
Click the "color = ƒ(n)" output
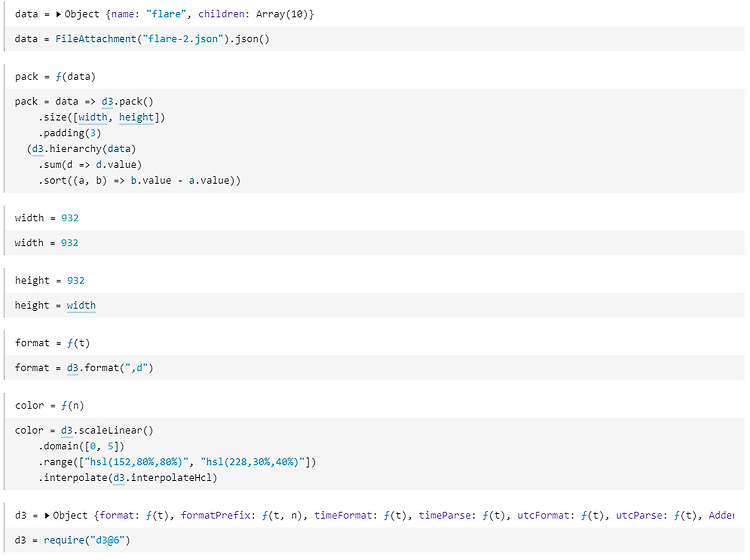click(x=49, y=406)
